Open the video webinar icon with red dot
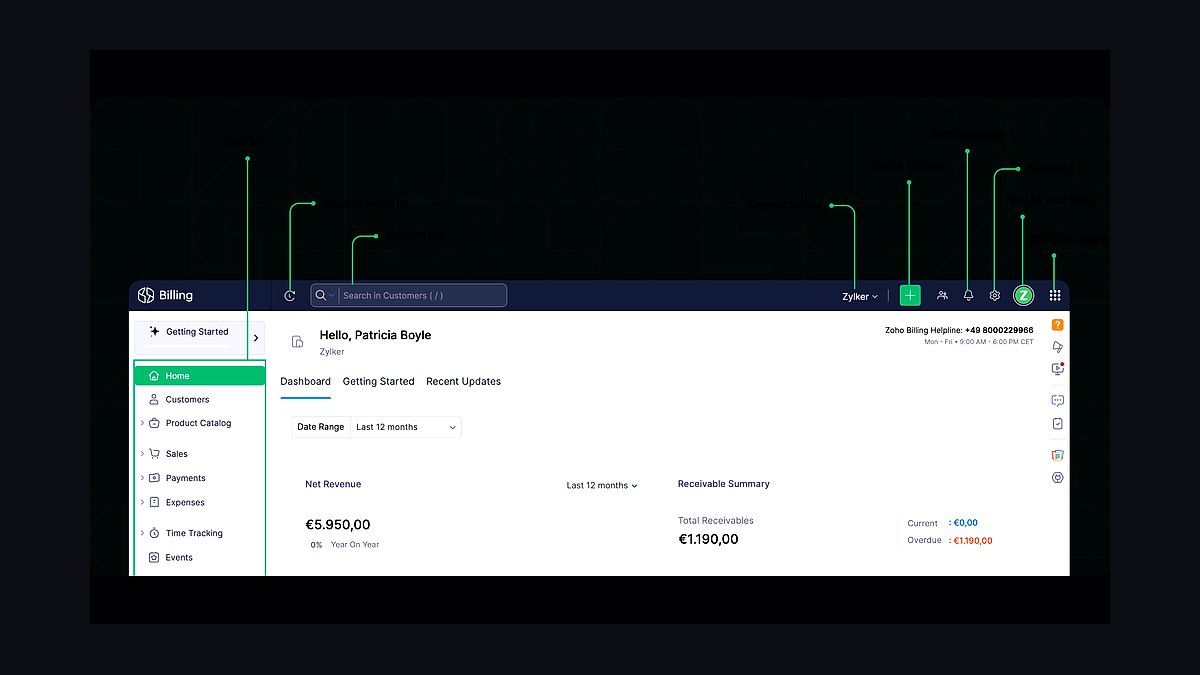1200x675 pixels. pos(1058,368)
